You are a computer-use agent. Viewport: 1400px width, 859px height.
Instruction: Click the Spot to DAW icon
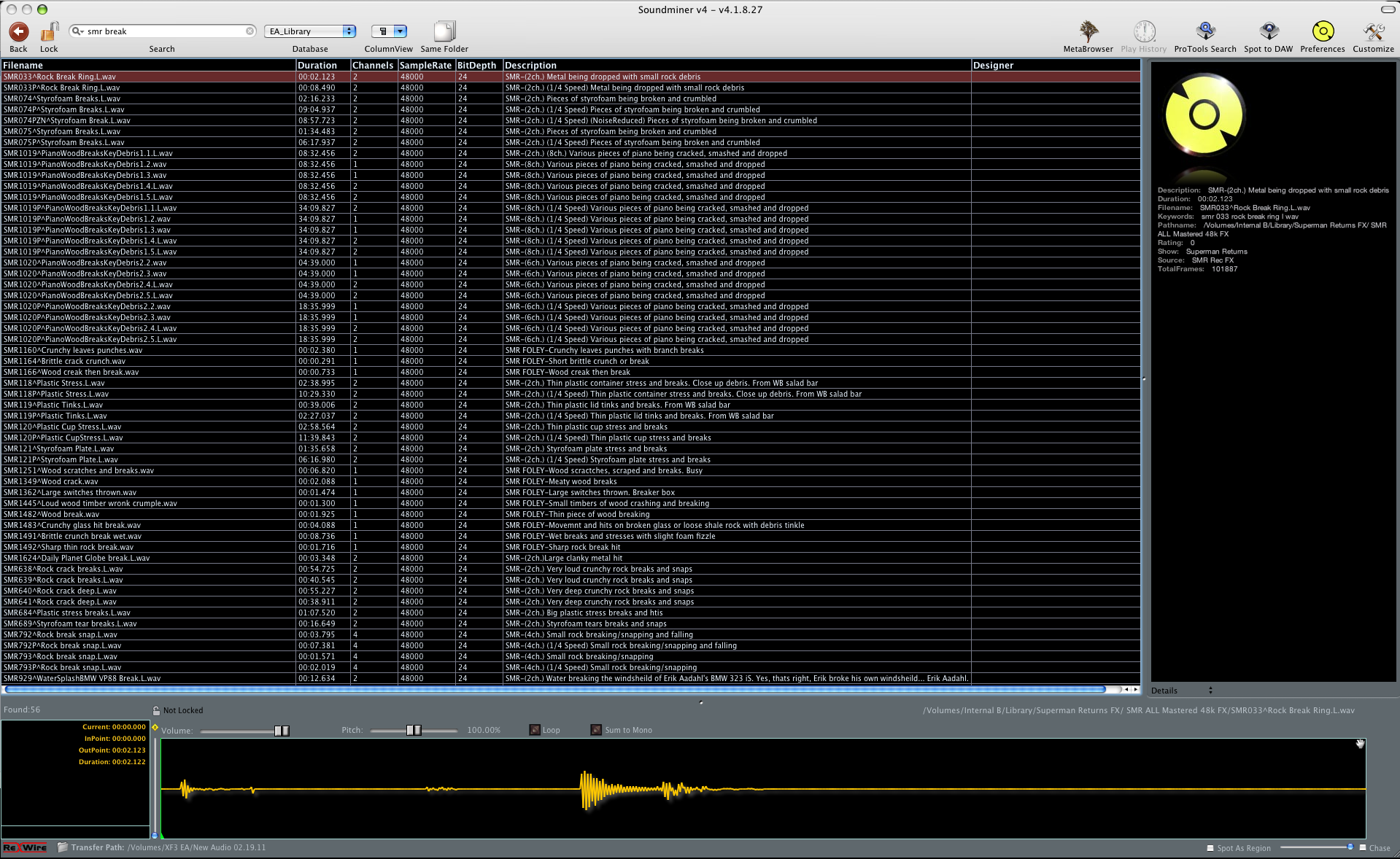coord(1269,31)
